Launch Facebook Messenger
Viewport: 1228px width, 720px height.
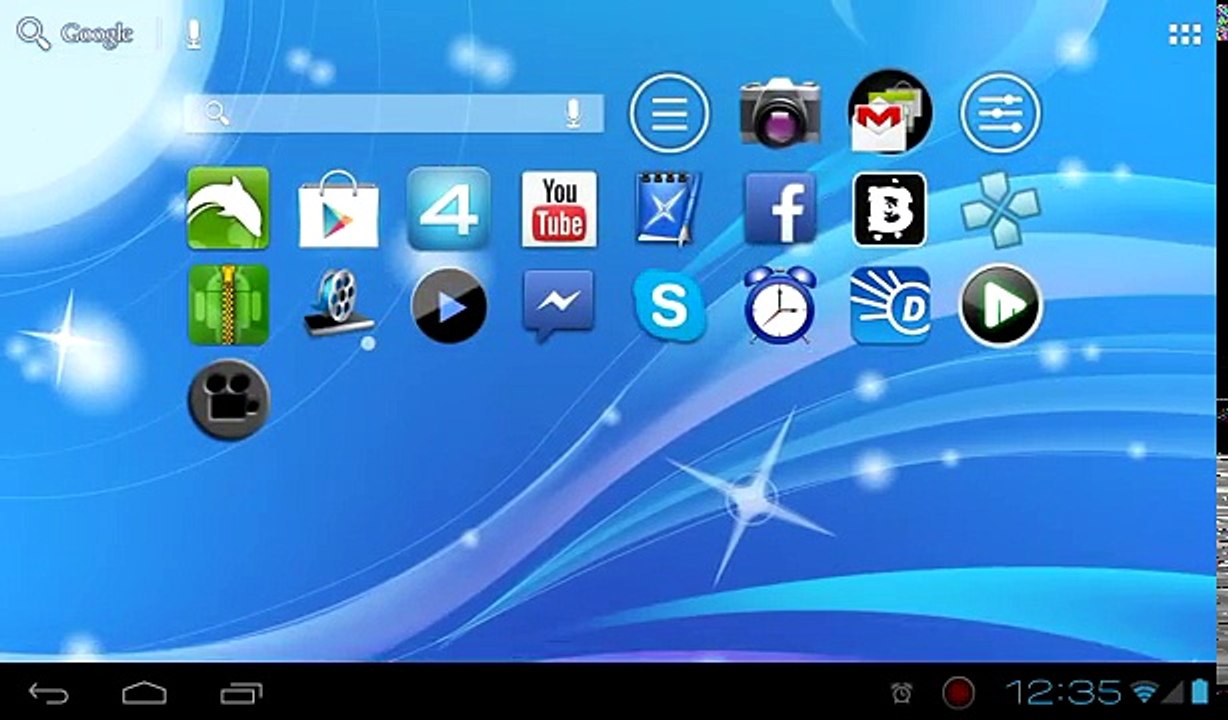559,305
